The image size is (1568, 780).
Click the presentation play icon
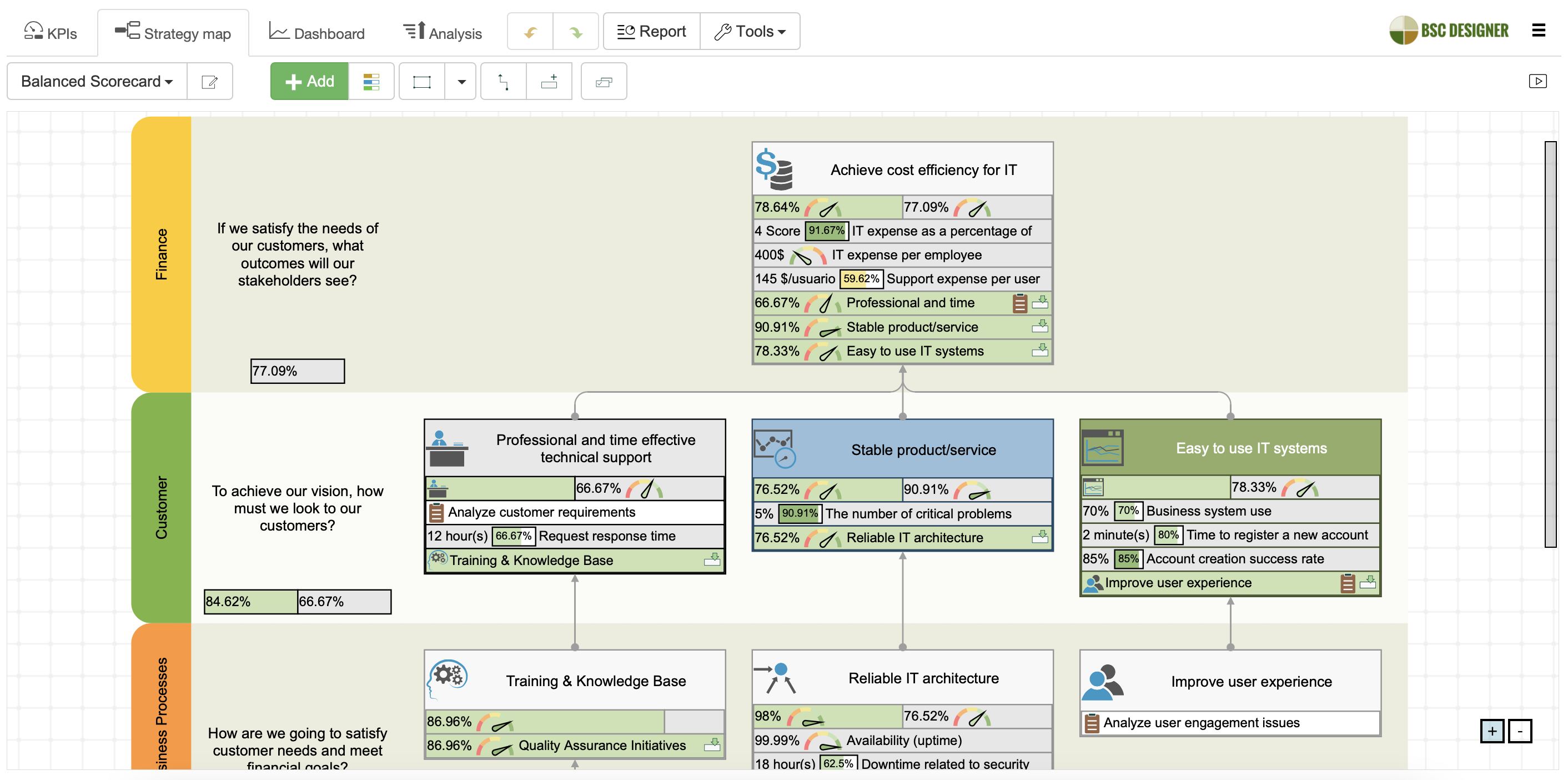[1539, 81]
